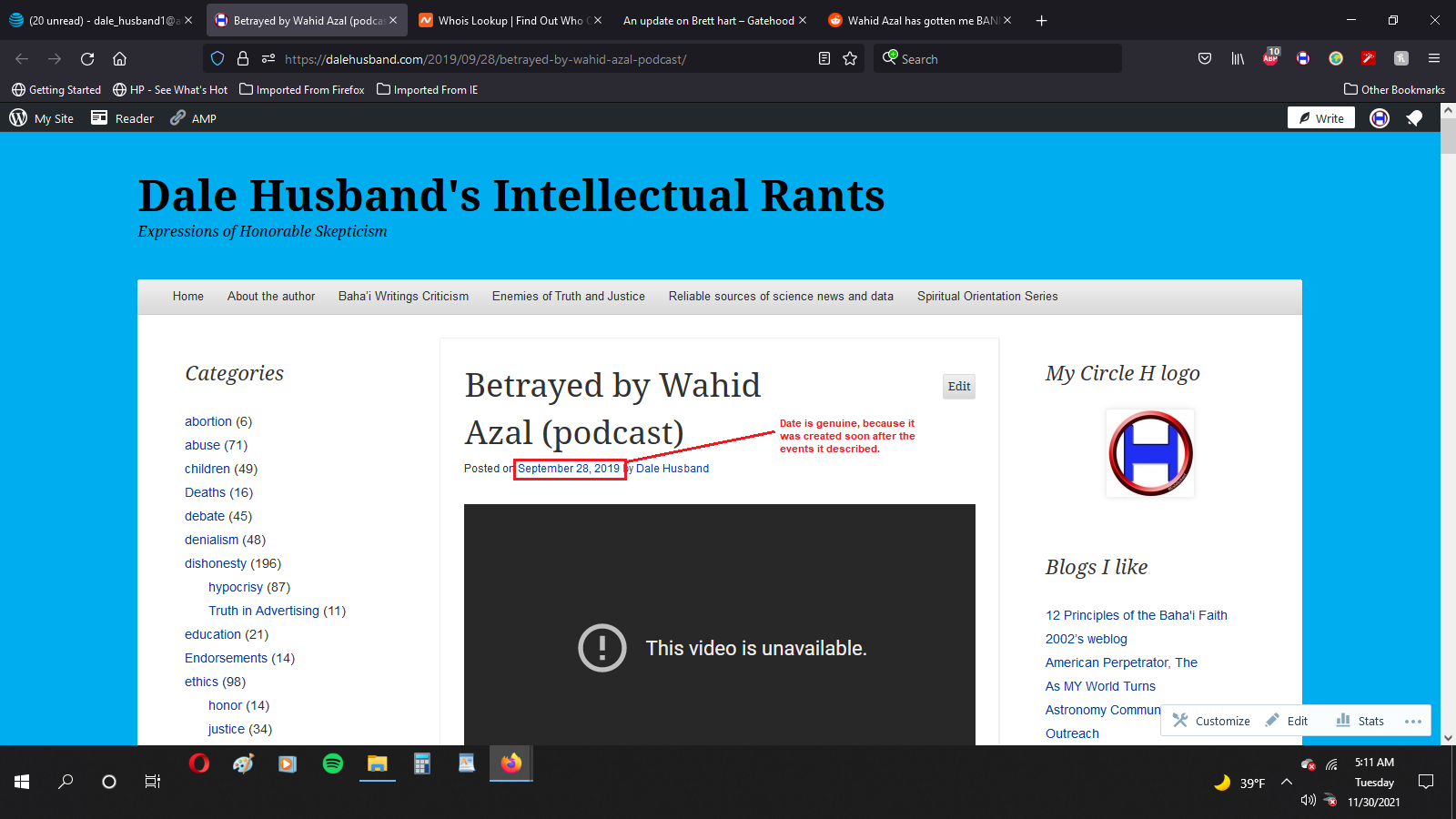Reload the page with the refresh icon

tap(87, 59)
